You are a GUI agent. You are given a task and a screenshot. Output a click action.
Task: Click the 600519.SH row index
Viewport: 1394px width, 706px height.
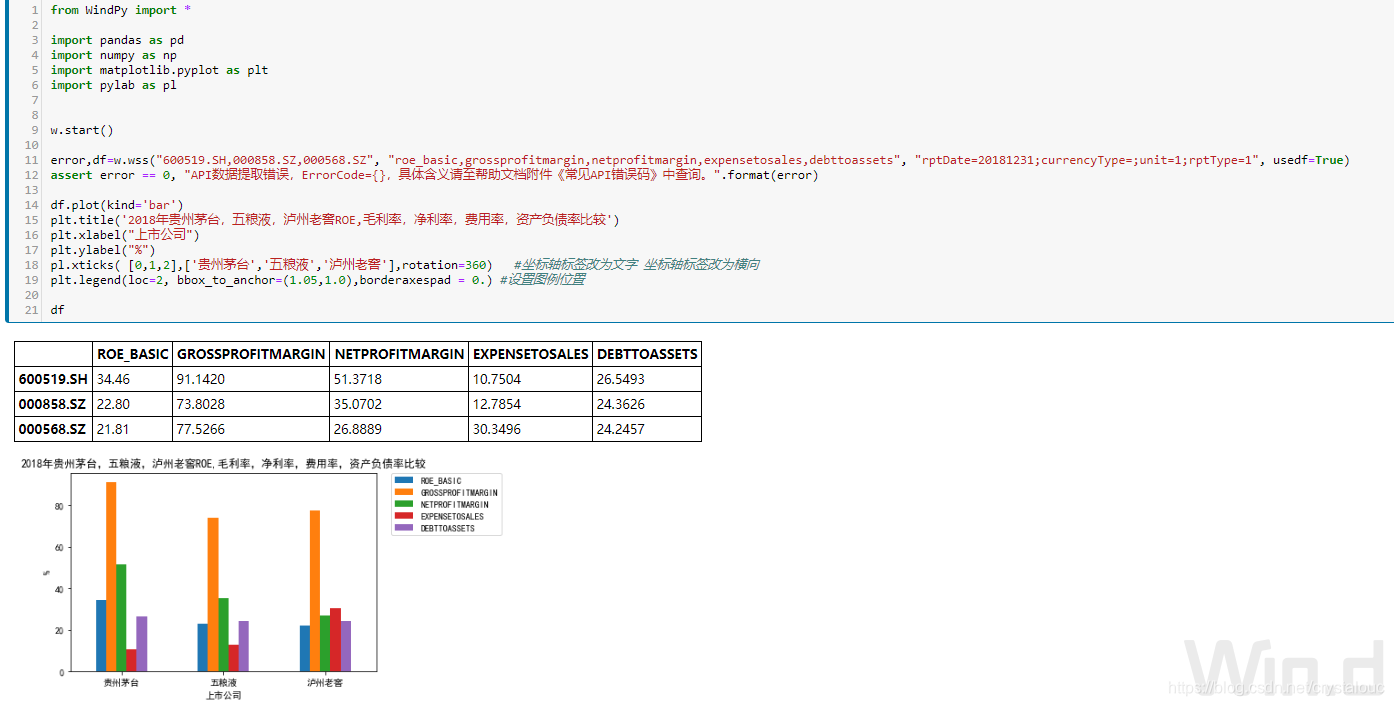(x=54, y=379)
